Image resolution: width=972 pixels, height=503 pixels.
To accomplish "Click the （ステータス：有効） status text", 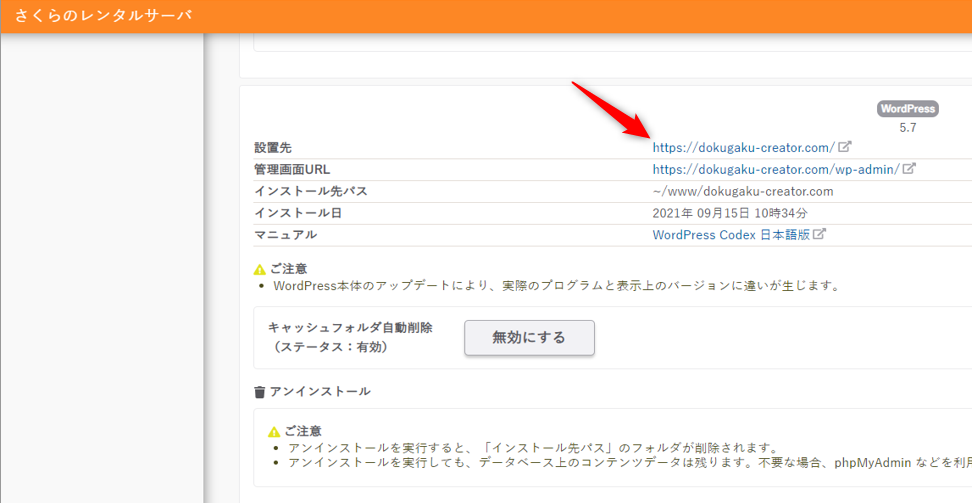I will [x=332, y=347].
